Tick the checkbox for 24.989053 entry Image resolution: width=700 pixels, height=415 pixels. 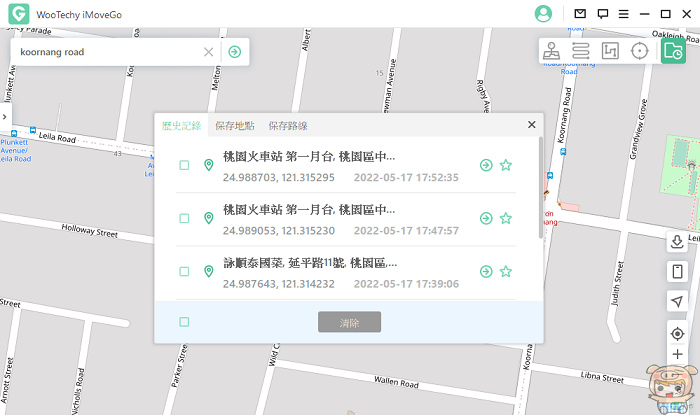[x=184, y=218]
